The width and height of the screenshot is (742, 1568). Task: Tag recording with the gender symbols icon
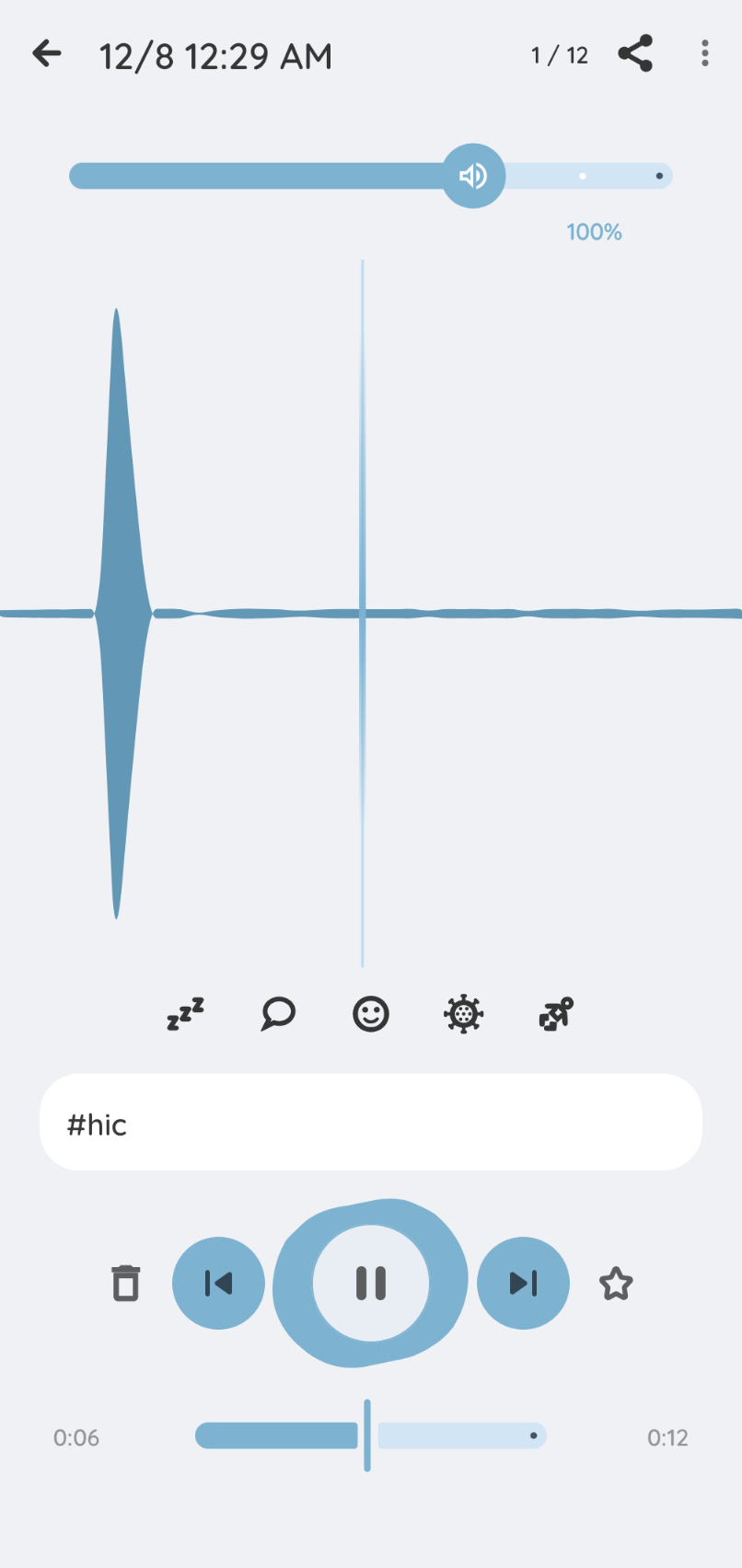[556, 1014]
